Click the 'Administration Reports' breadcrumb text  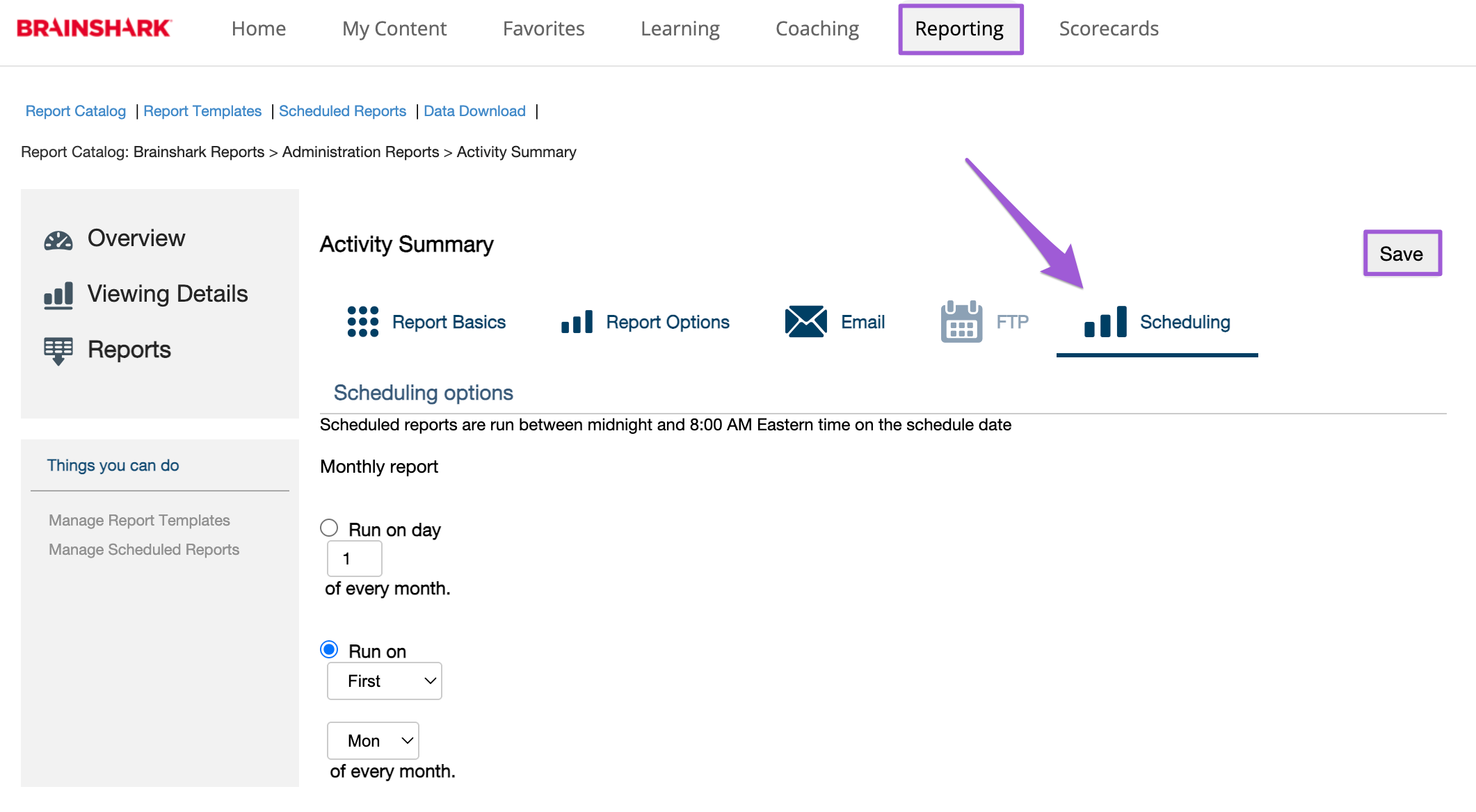360,152
